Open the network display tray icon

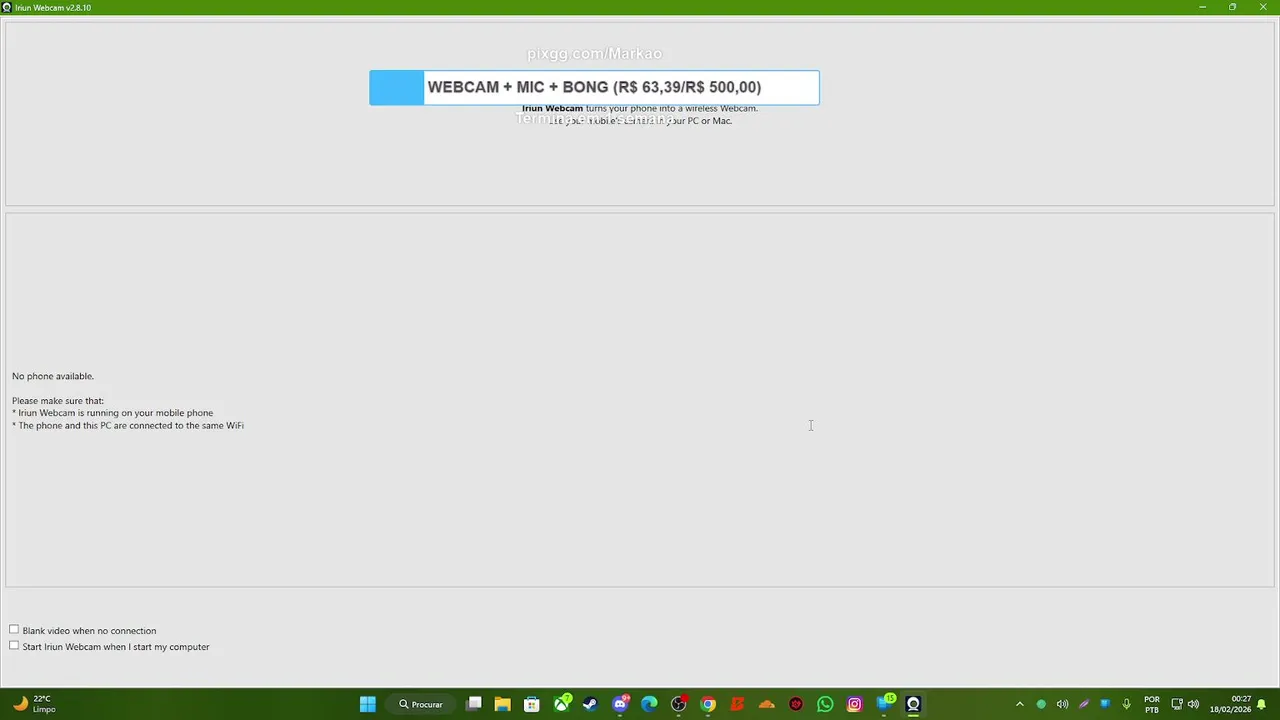(1177, 704)
